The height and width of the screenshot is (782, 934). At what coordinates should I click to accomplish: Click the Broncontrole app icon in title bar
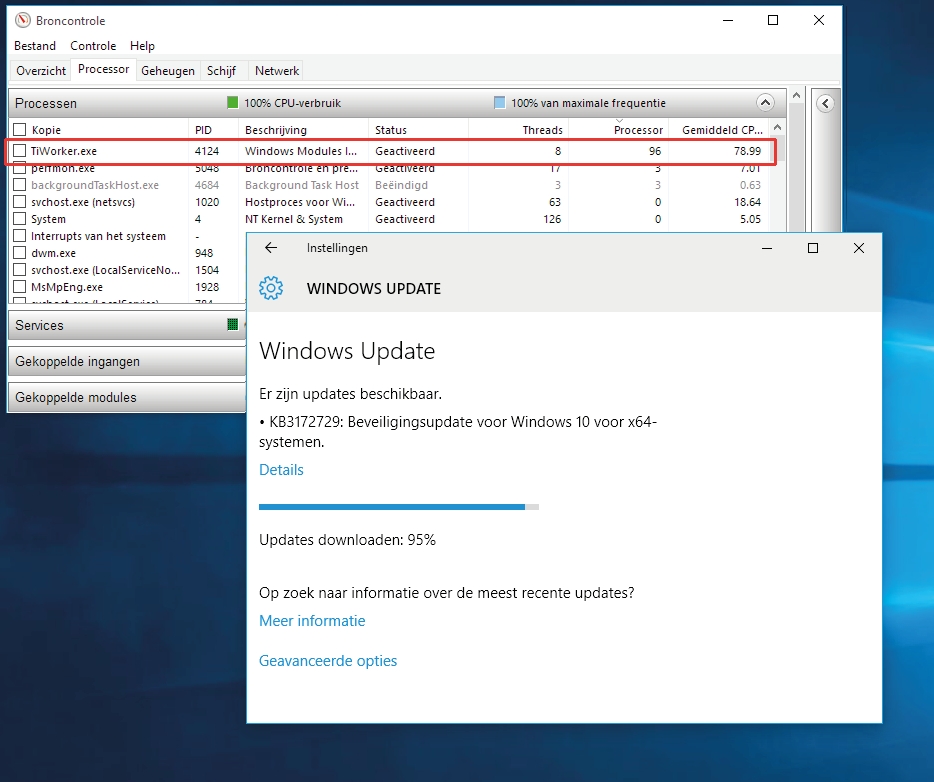point(22,21)
